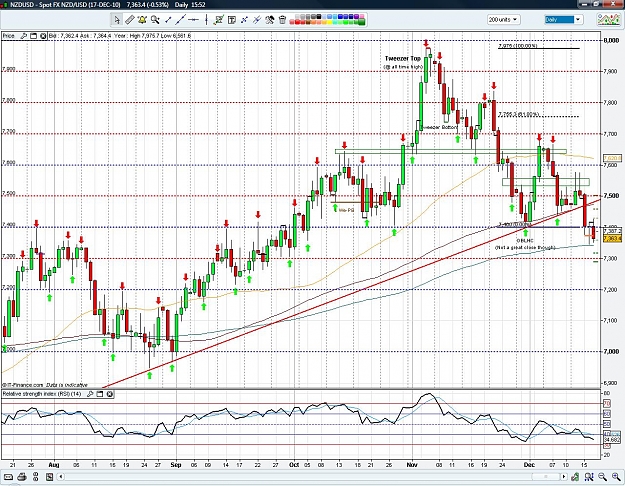Click the 'Nov' date axis label
Viewport: 625px width, 486px height.
412,464
